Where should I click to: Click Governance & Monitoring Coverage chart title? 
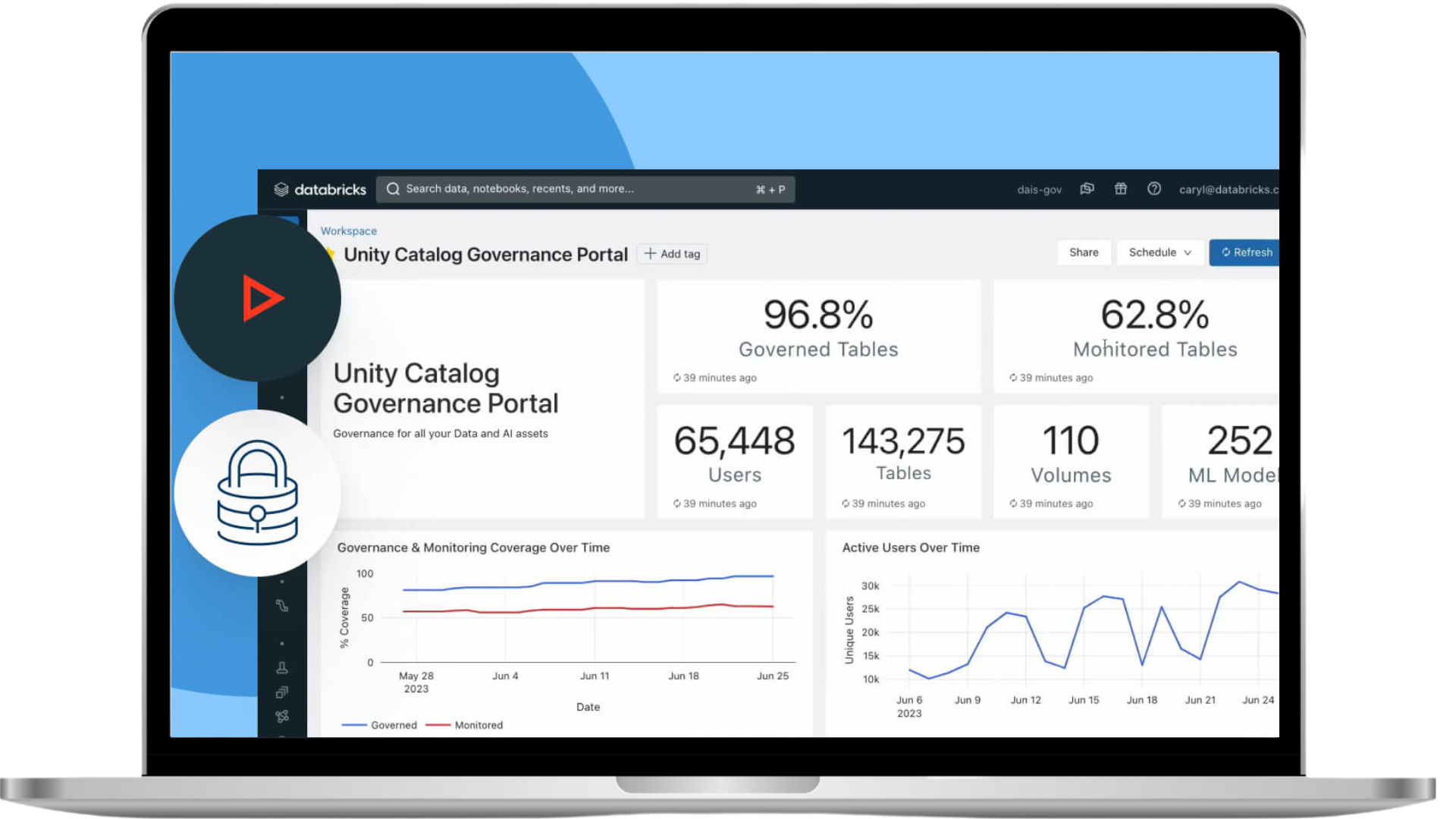tap(473, 548)
